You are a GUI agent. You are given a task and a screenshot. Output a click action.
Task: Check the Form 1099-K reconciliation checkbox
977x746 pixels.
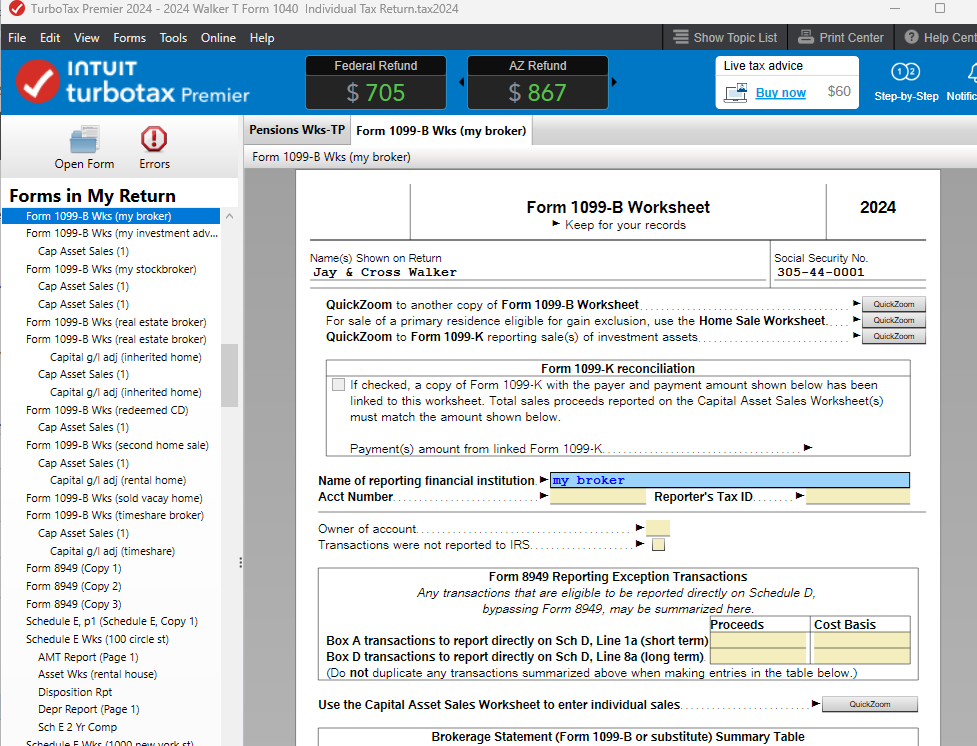(x=338, y=385)
